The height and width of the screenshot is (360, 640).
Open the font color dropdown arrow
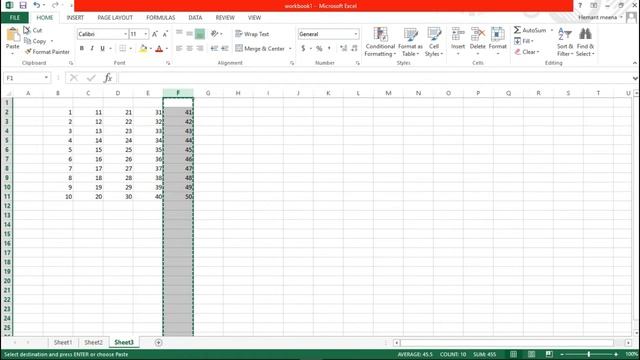coord(167,49)
